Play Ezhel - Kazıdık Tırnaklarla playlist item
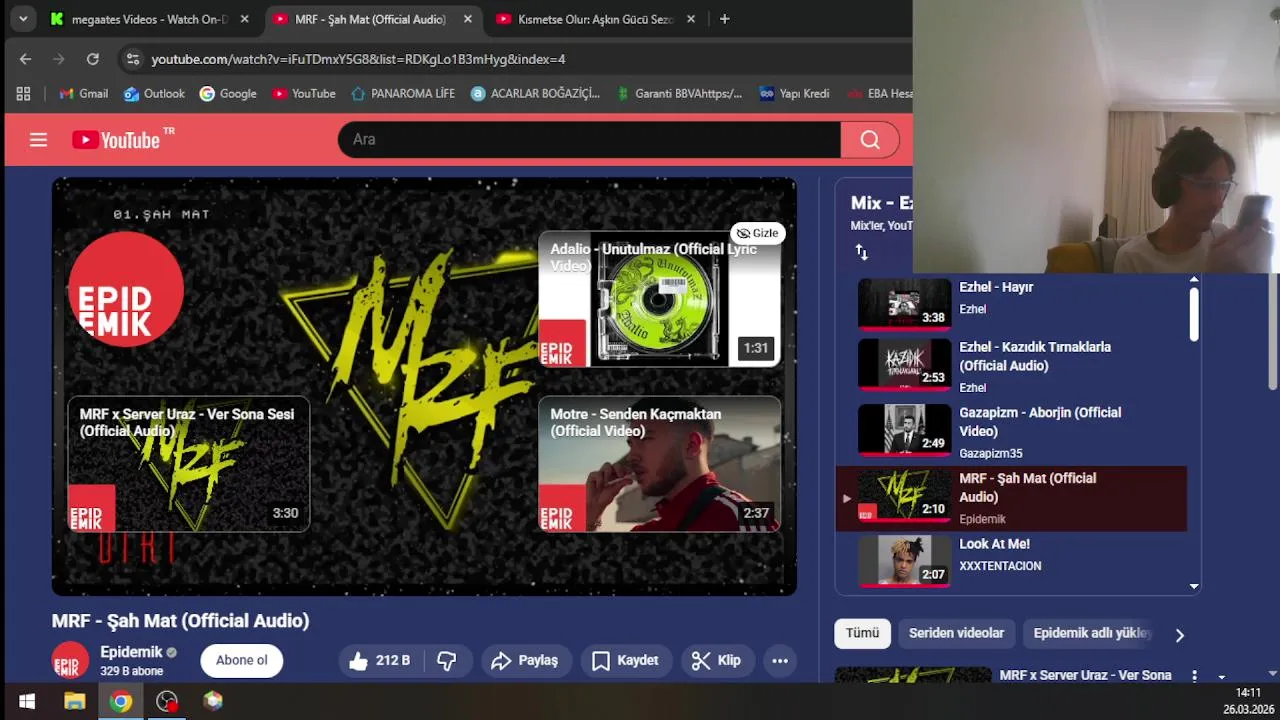 1010,365
